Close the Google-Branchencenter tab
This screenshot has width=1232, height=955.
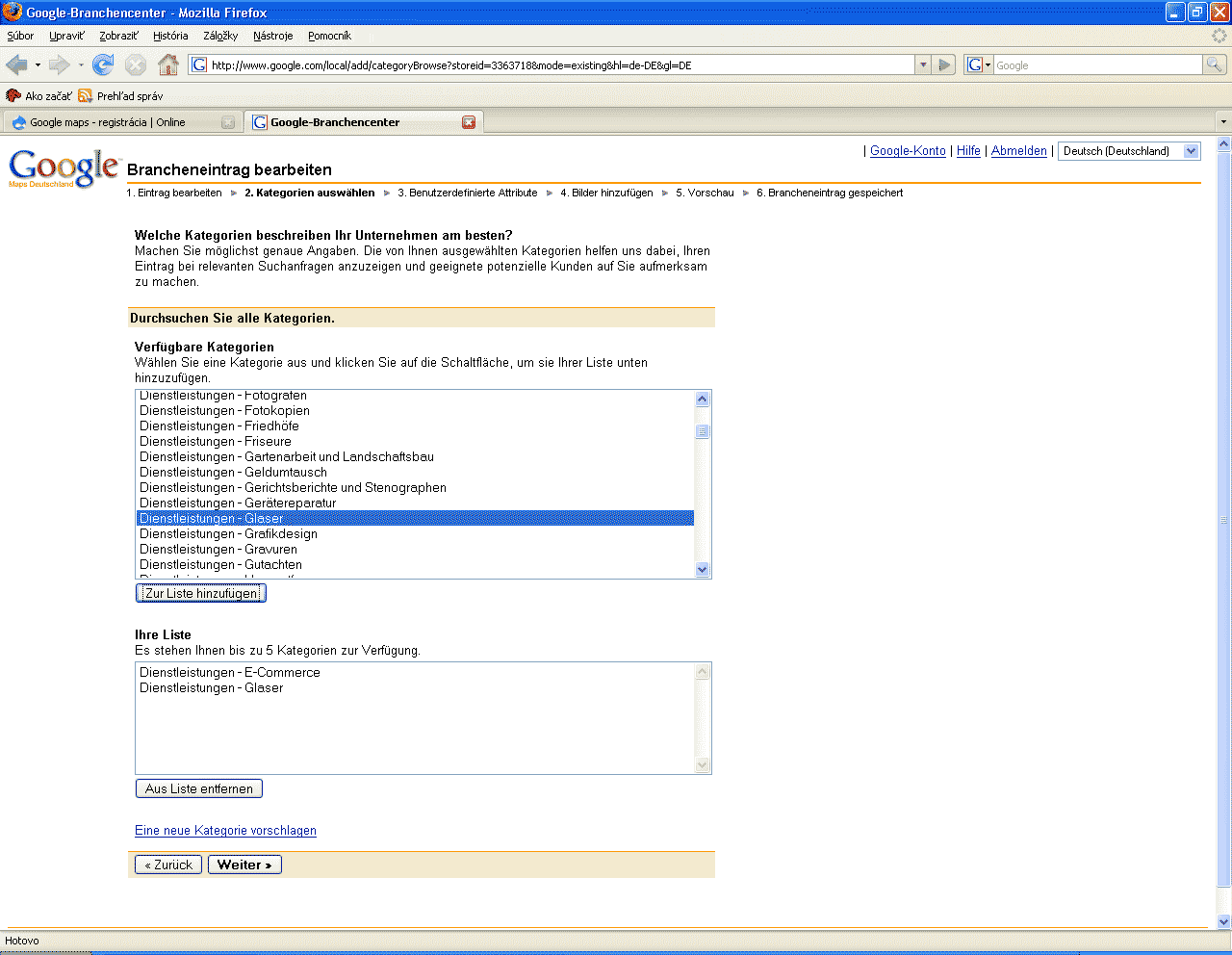(469, 122)
